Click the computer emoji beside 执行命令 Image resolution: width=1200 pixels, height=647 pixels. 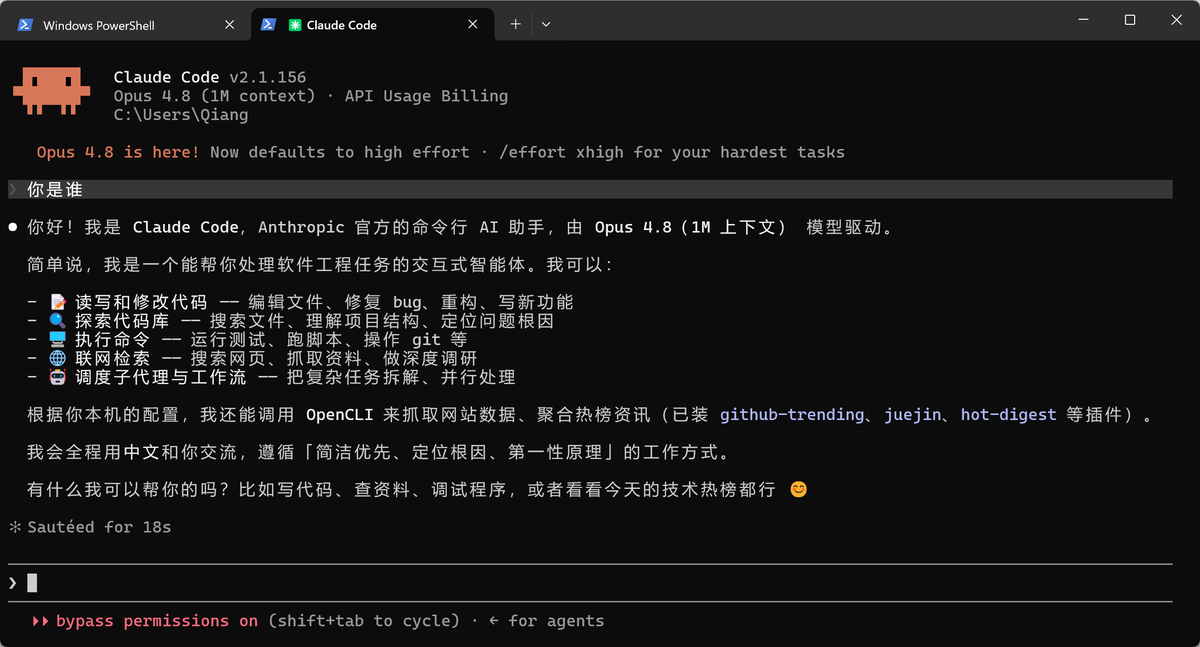click(57, 340)
